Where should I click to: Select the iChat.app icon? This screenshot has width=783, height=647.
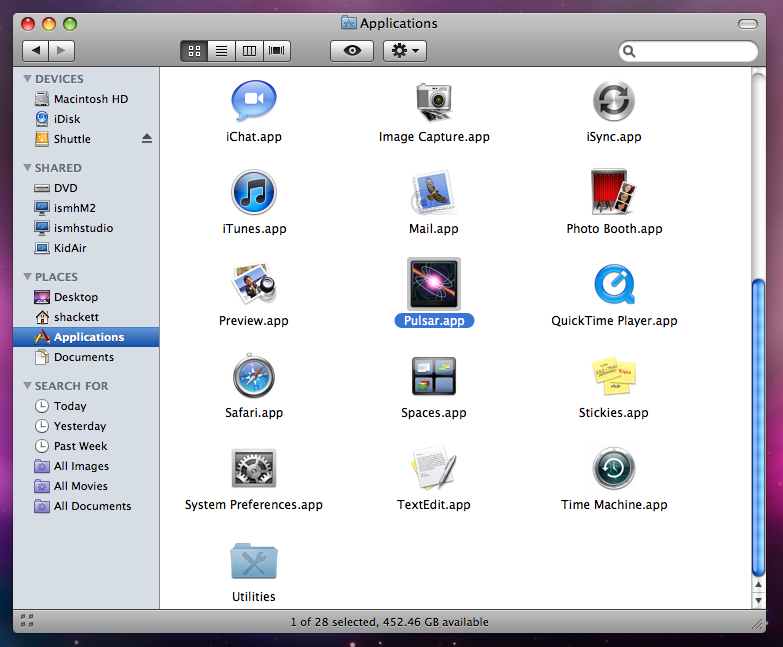click(254, 101)
